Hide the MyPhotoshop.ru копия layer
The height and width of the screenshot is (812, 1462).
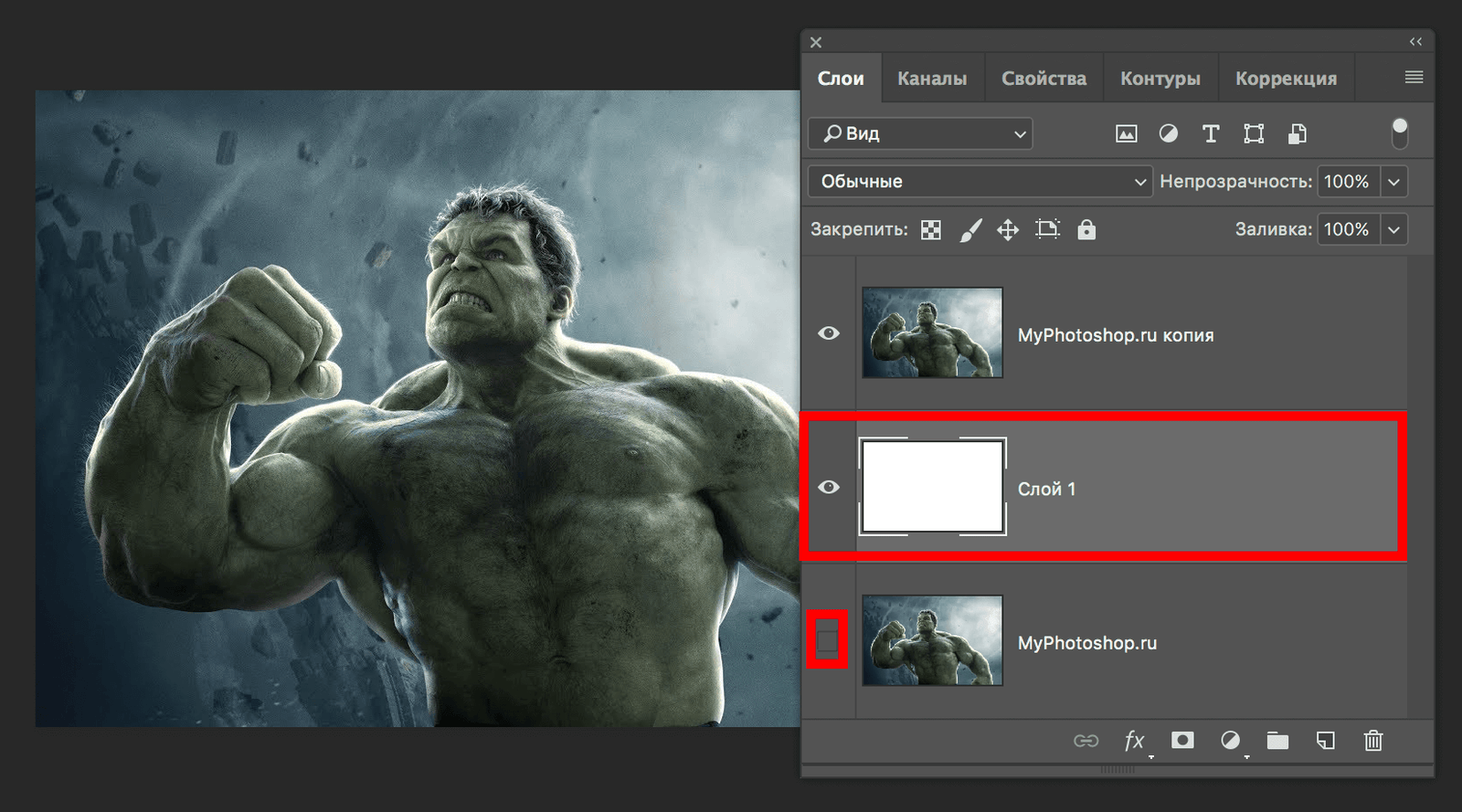(829, 333)
